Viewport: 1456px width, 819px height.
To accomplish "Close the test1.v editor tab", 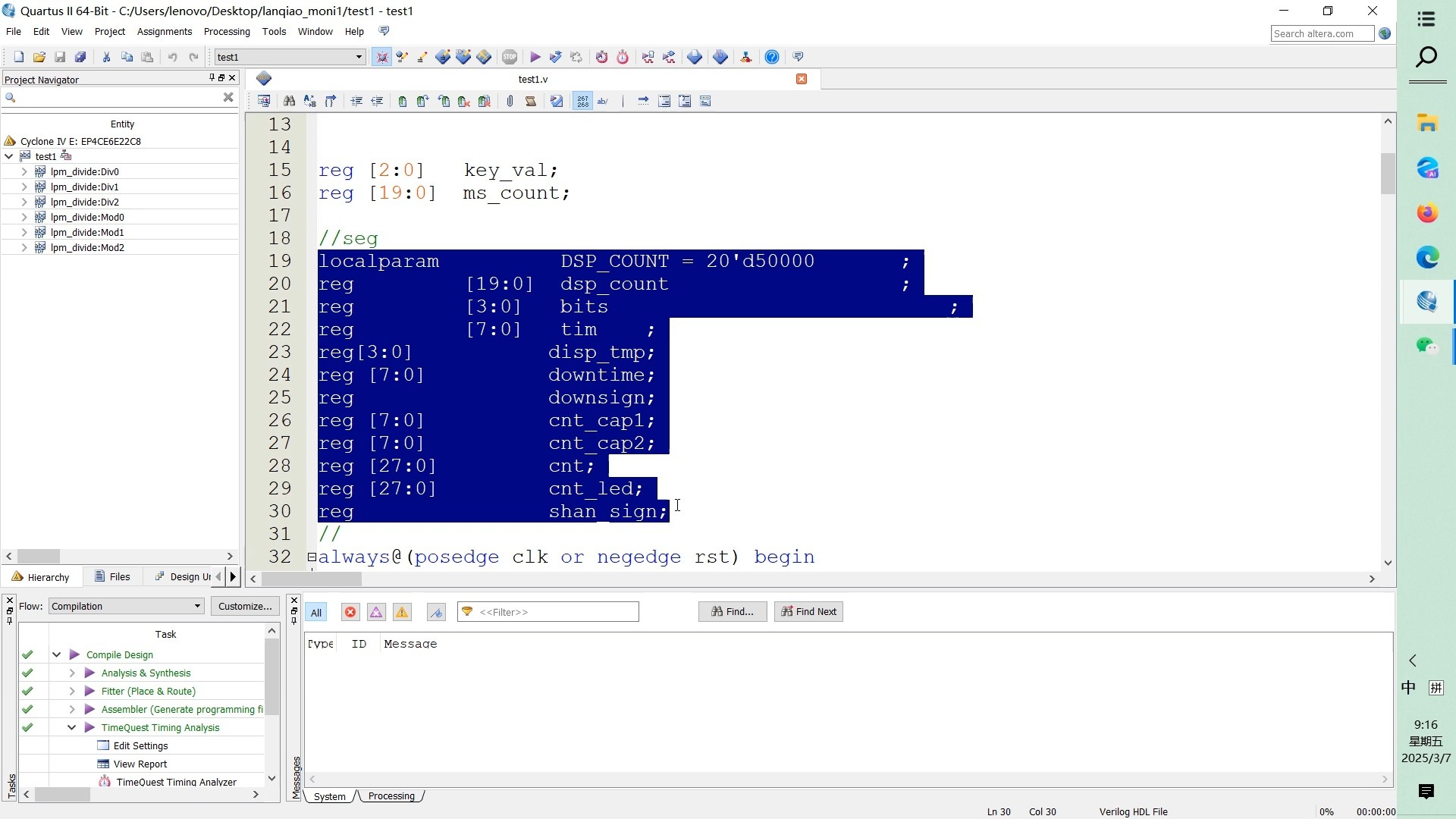I will pos(802,79).
